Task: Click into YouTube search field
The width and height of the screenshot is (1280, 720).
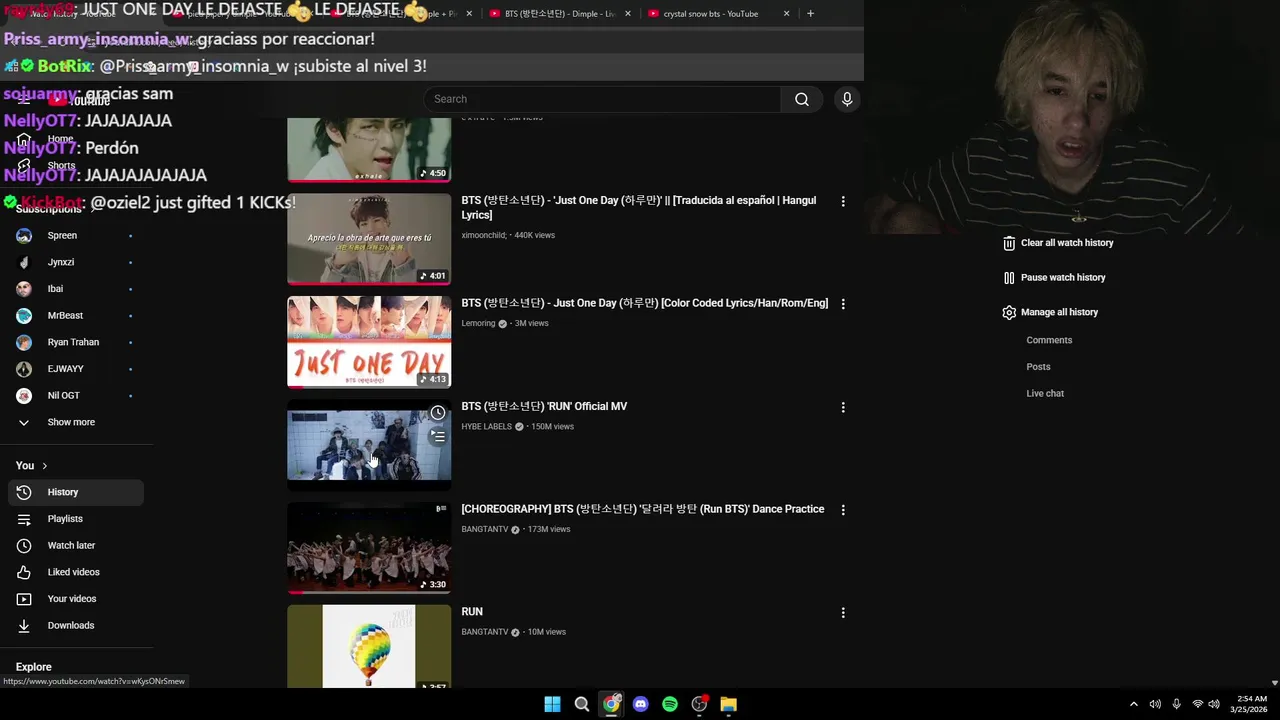Action: (602, 99)
